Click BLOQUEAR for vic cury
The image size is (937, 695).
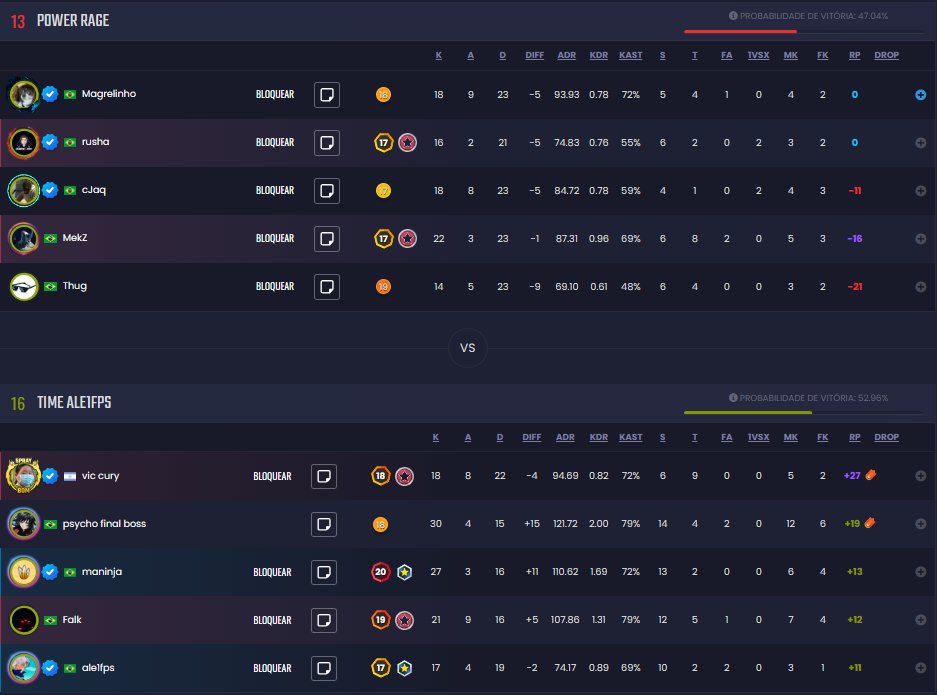point(272,476)
